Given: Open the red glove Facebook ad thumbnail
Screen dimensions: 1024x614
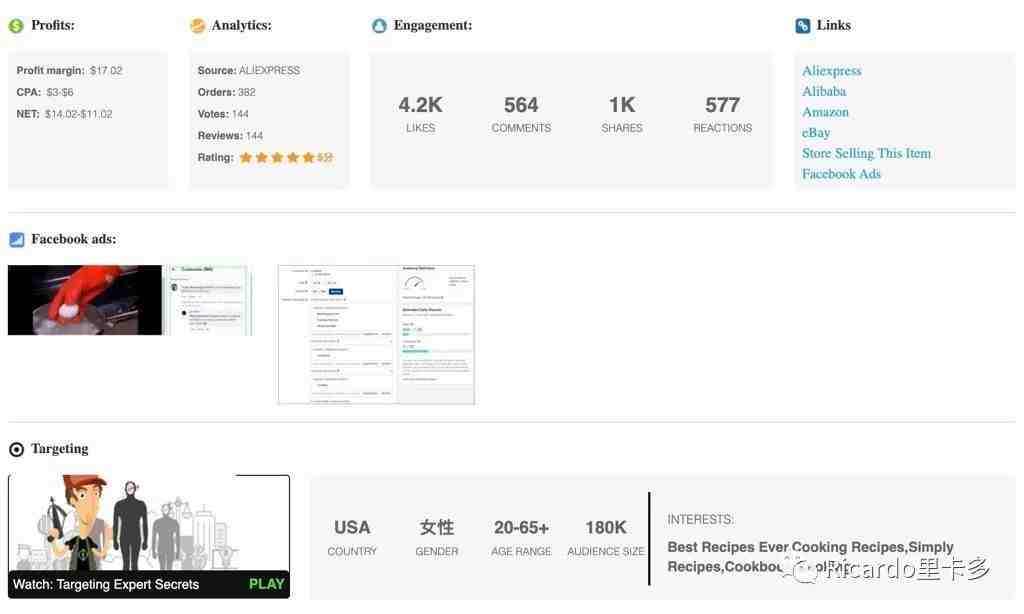Looking at the screenshot, I should pos(85,300).
